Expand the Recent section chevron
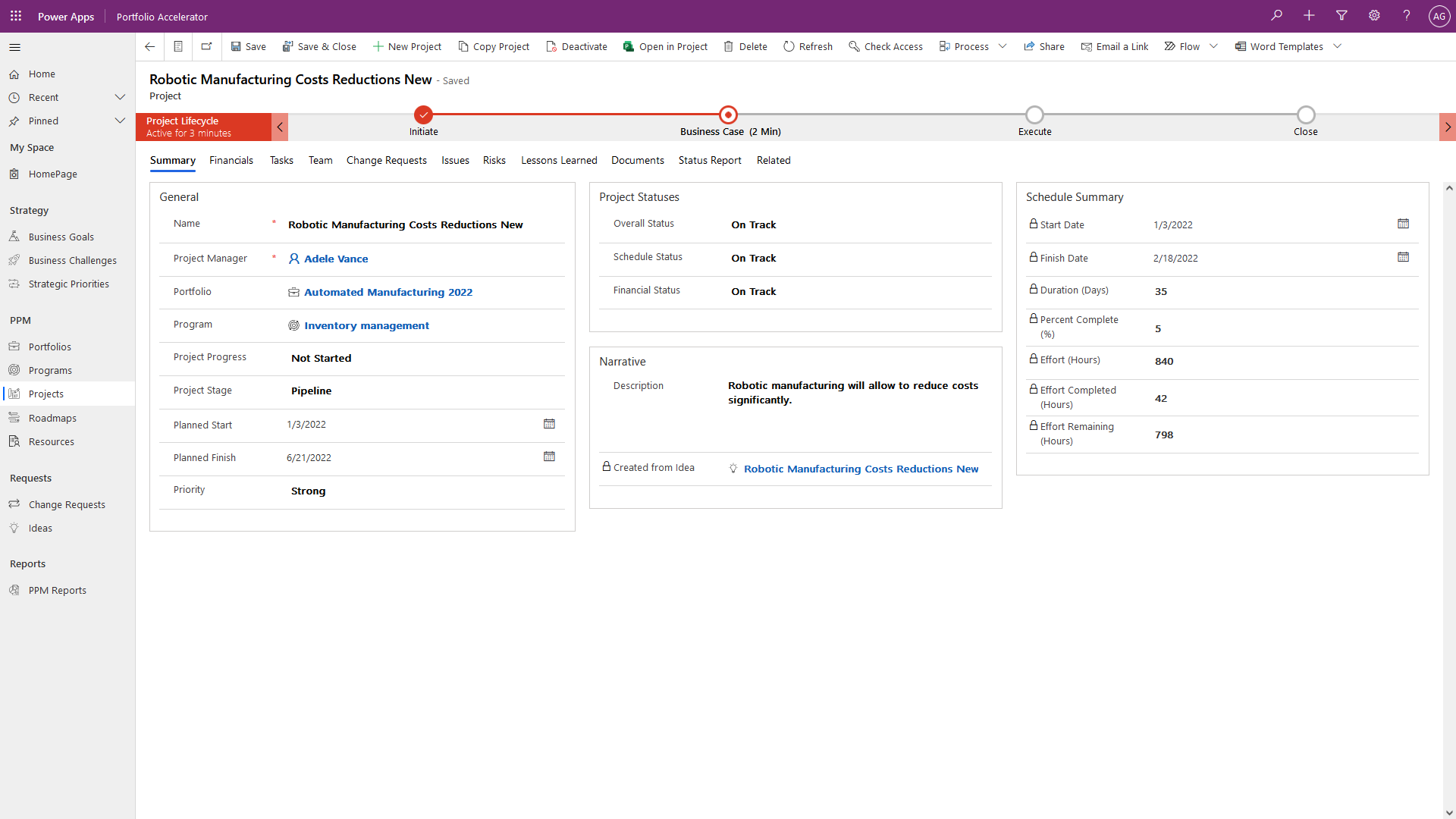 [120, 97]
